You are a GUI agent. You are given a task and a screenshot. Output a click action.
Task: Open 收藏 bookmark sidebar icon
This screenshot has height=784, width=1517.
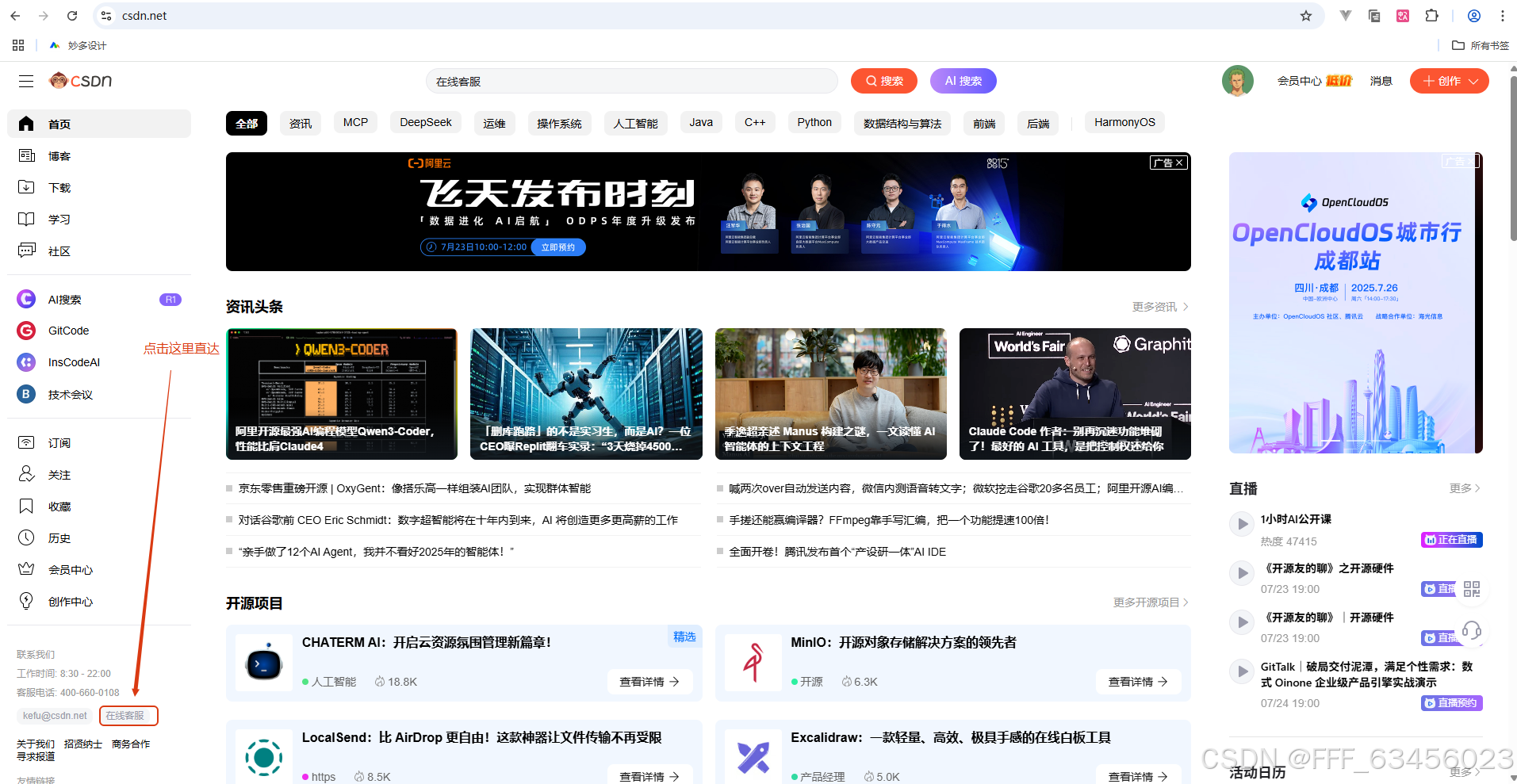pos(26,506)
